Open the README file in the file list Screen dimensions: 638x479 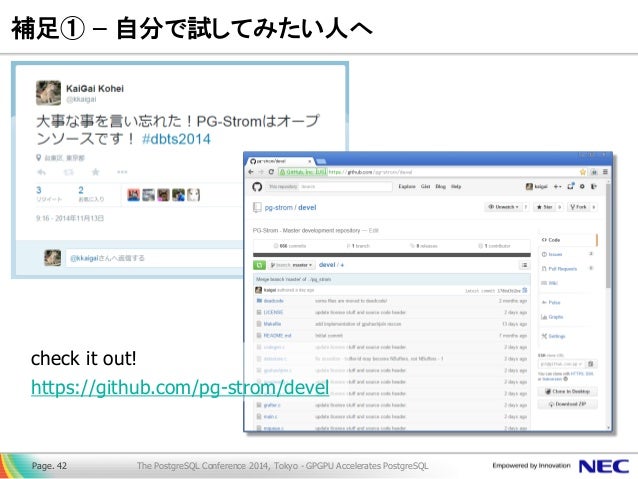[277, 336]
